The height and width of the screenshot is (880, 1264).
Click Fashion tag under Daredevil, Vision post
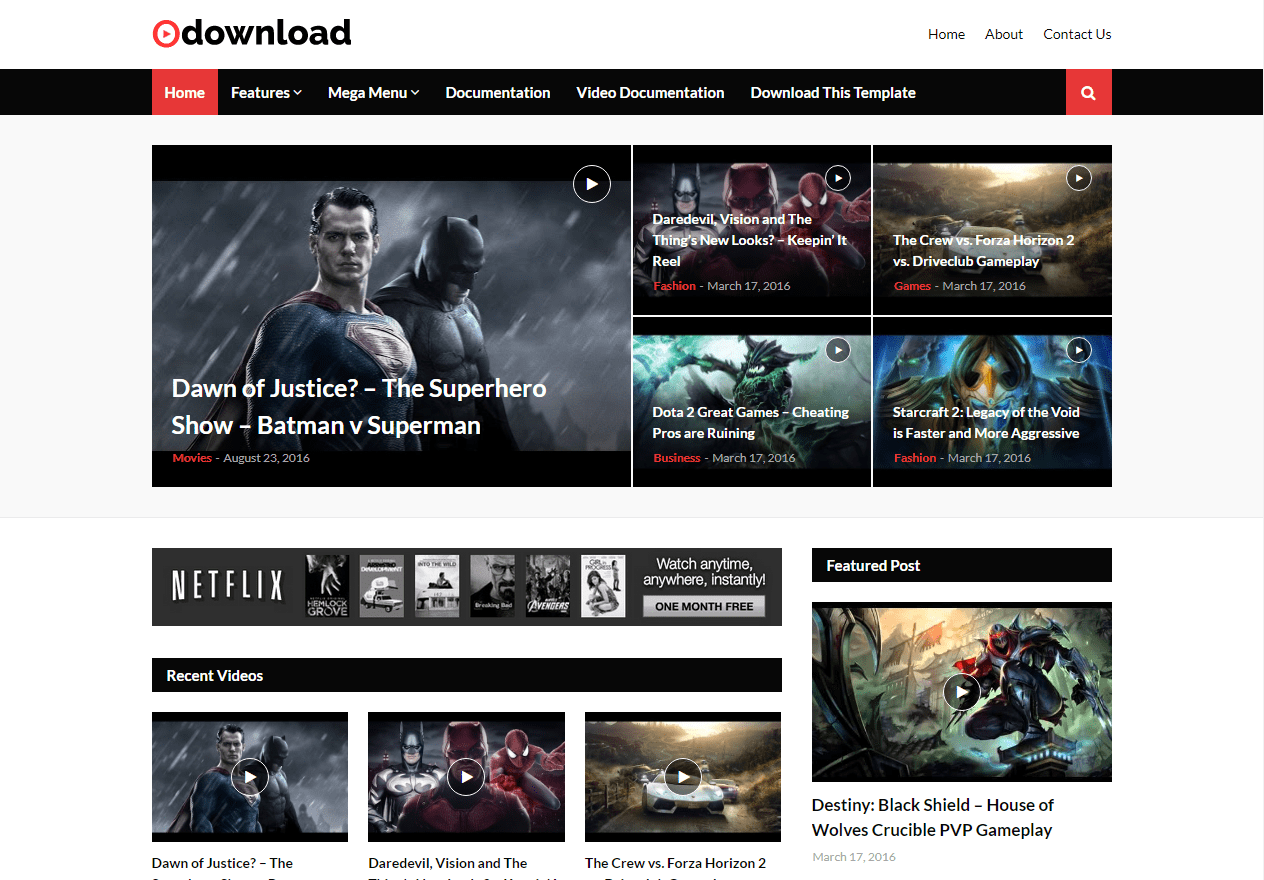coord(674,286)
